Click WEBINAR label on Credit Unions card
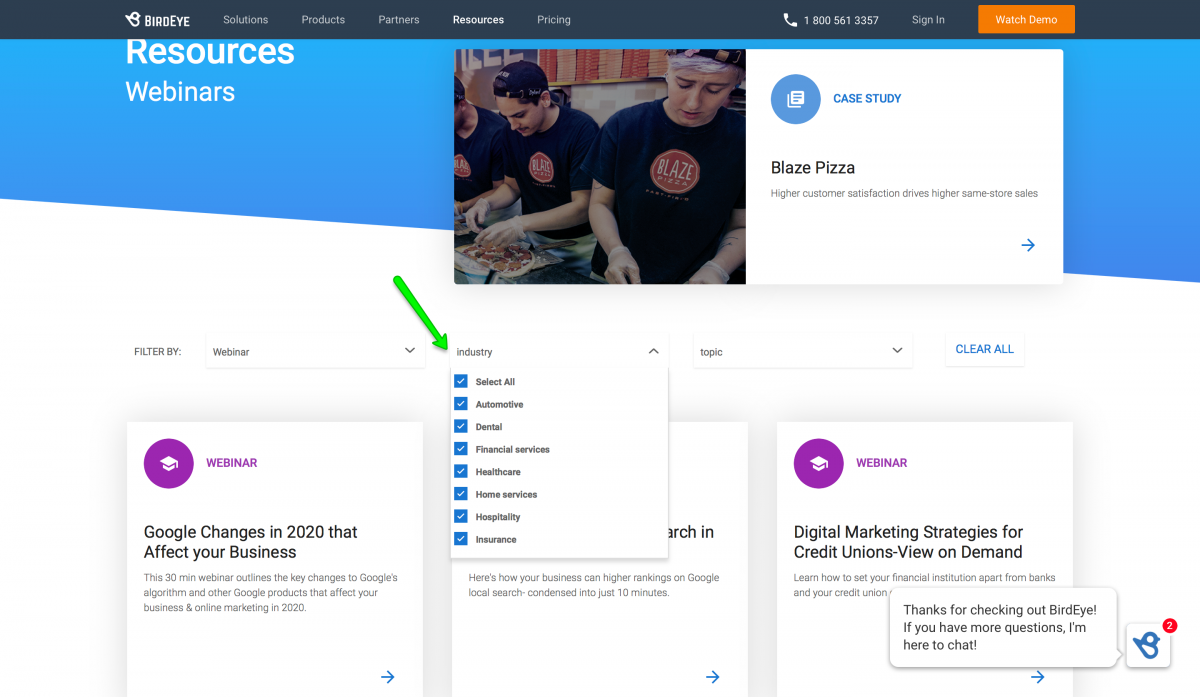 (882, 463)
